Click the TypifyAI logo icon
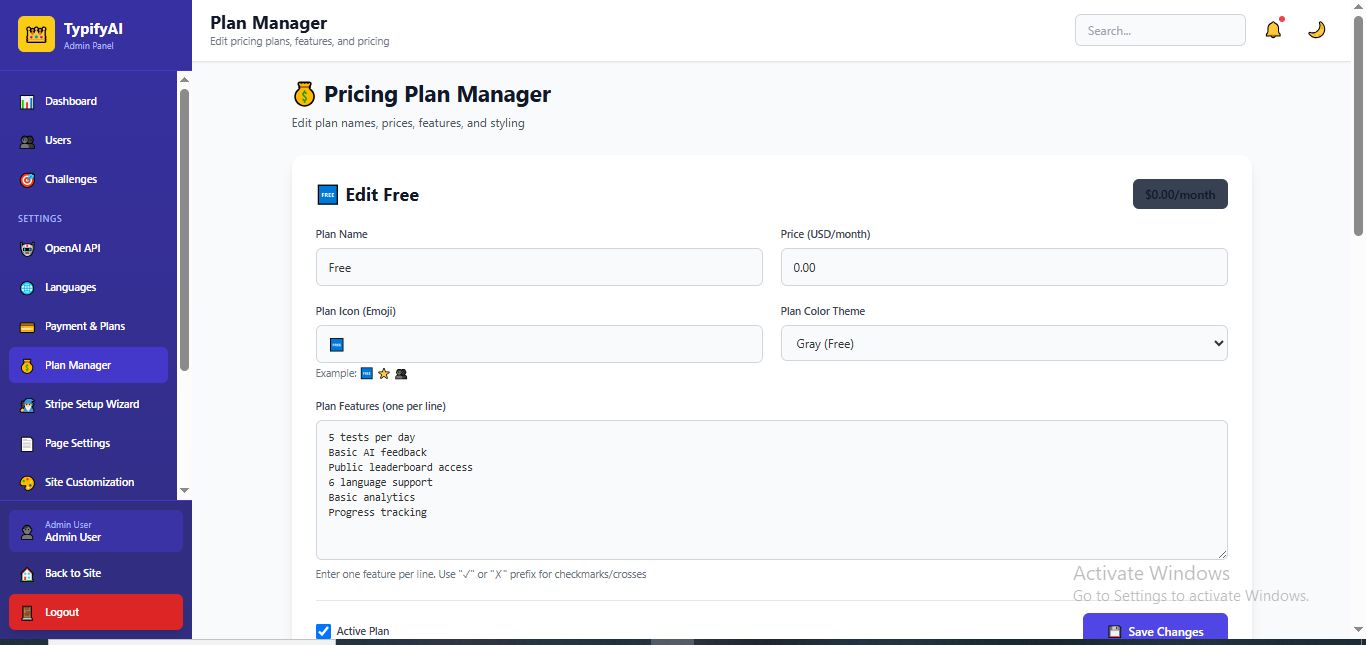1366x645 pixels. [x=36, y=34]
